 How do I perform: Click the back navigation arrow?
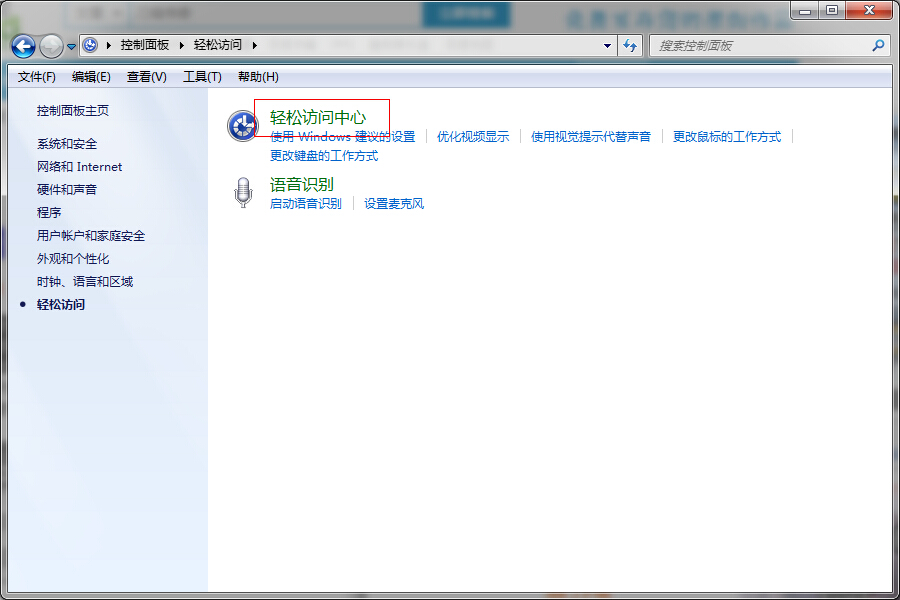coord(22,46)
